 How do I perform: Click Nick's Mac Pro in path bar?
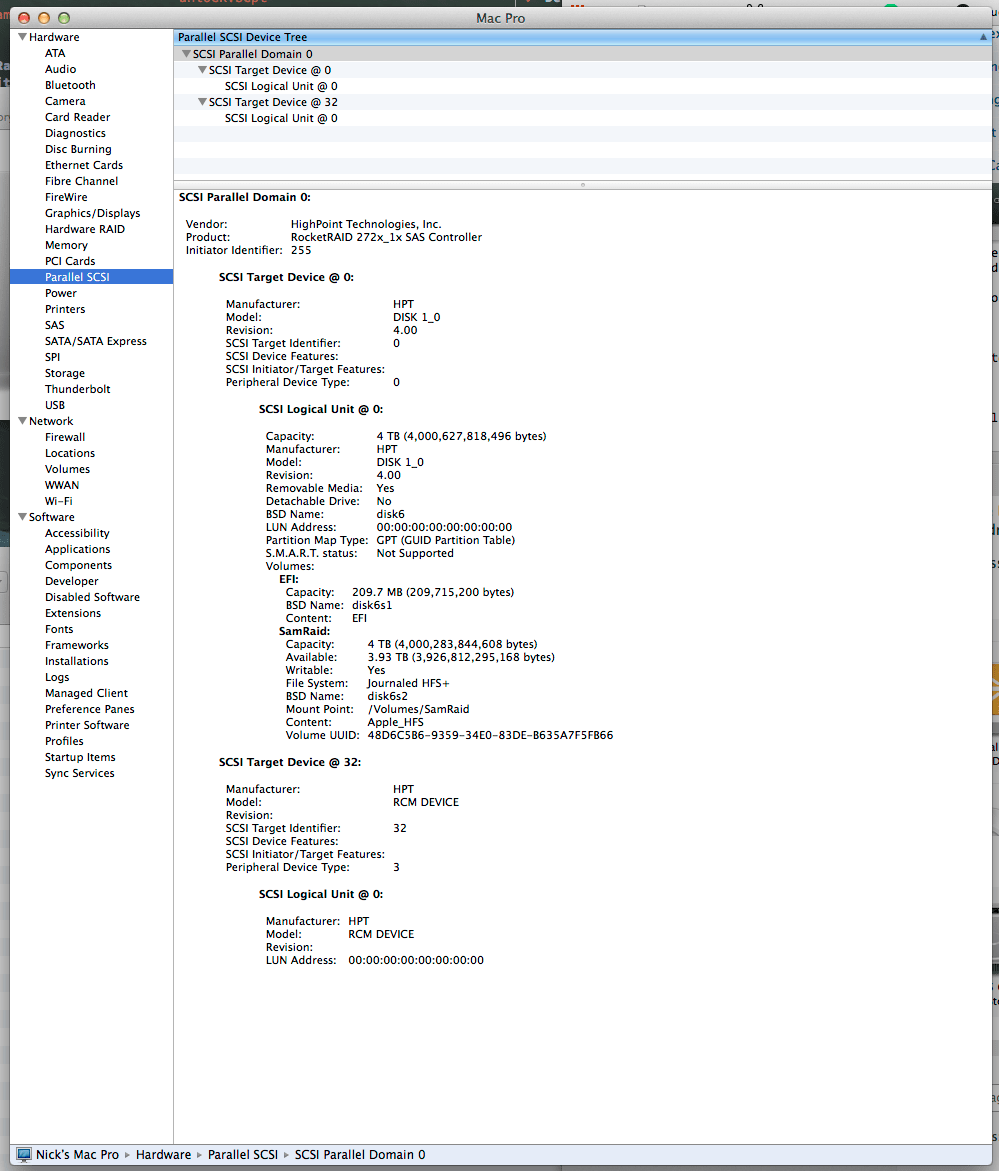point(78,1155)
